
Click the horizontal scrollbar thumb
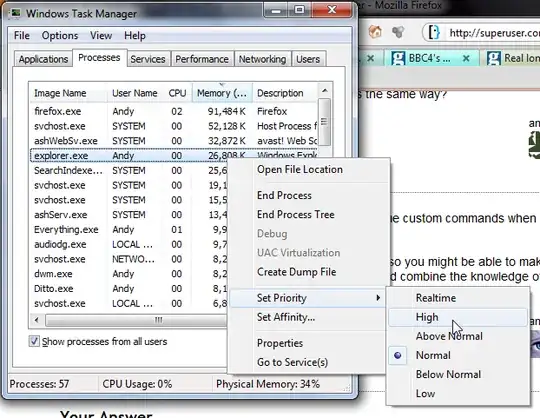pyautogui.click(x=136, y=320)
